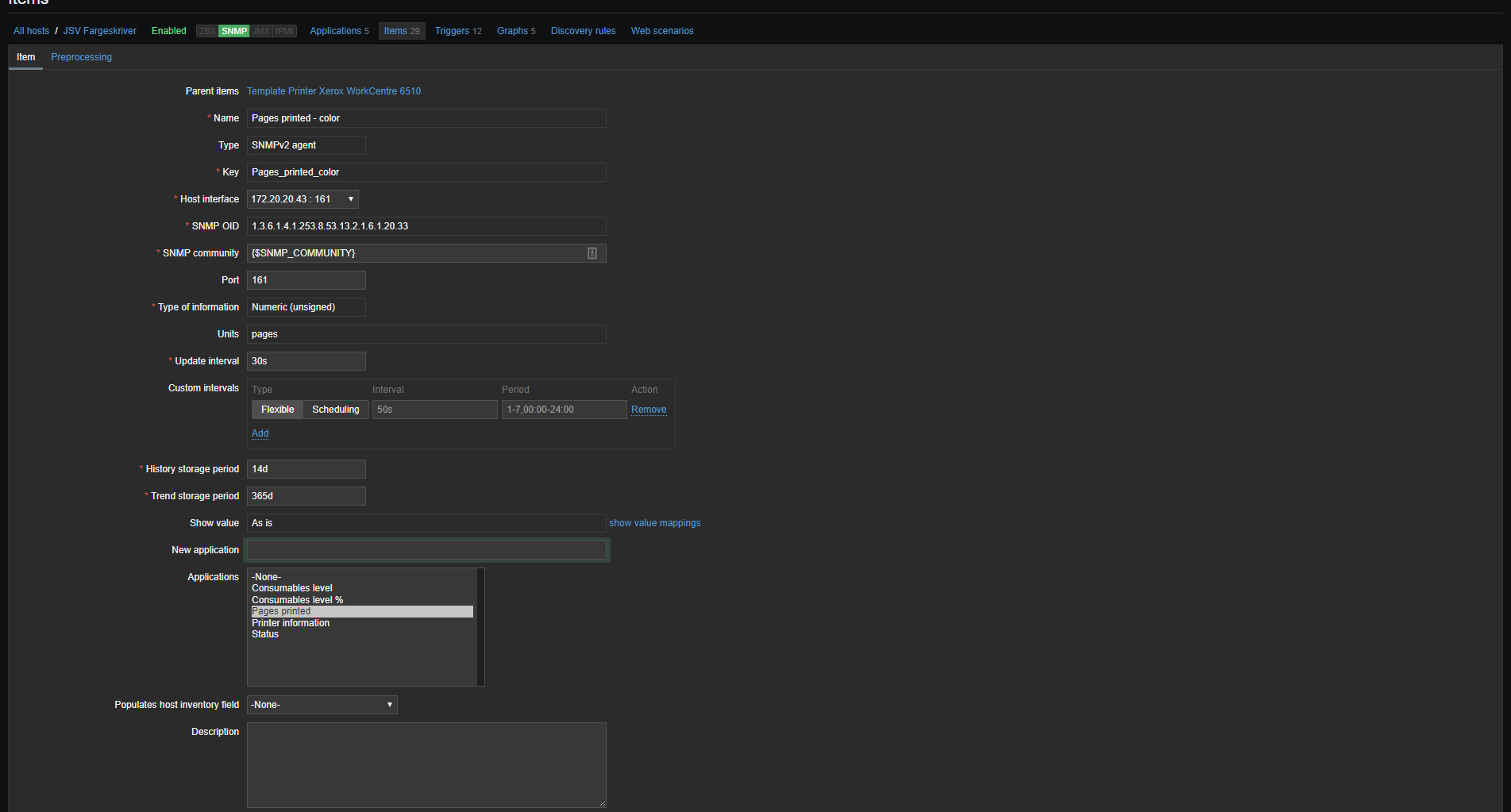Click the show value mappings link
Image resolution: width=1511 pixels, height=812 pixels.
654,523
